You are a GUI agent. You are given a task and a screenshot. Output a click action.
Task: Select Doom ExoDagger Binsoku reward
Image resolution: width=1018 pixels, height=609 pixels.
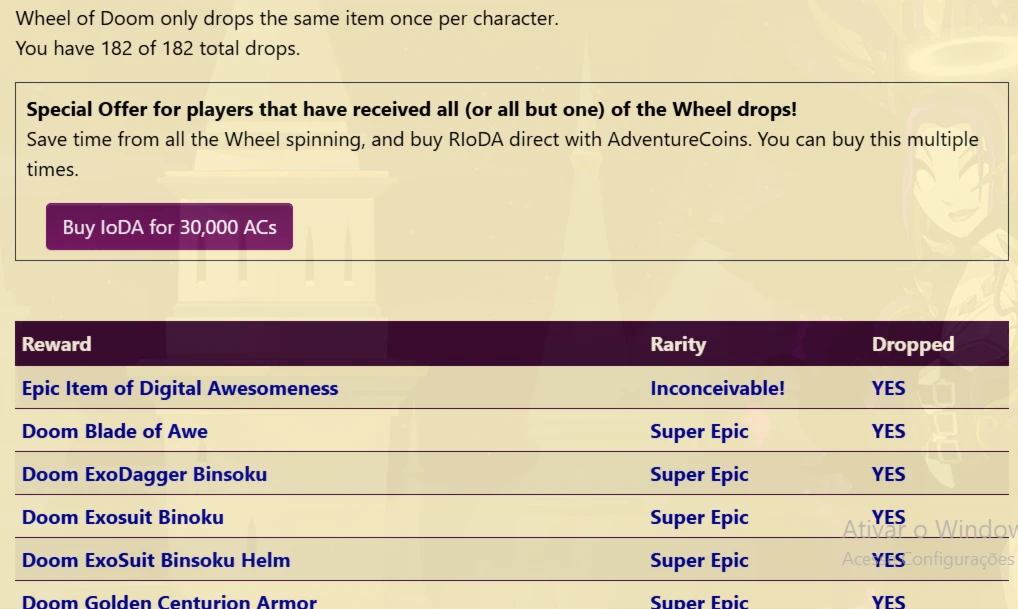click(x=144, y=474)
